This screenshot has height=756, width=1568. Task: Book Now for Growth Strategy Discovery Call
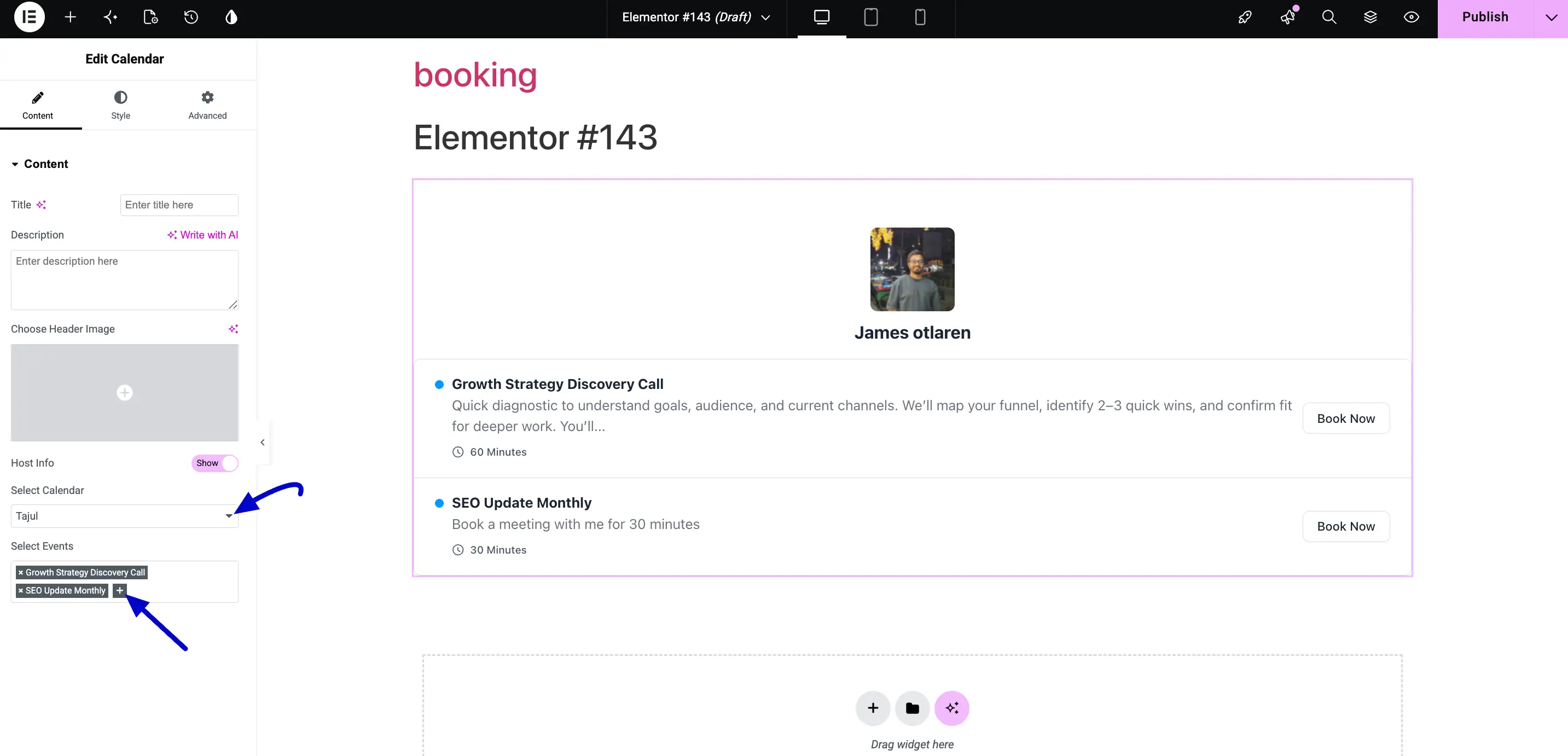click(1346, 419)
